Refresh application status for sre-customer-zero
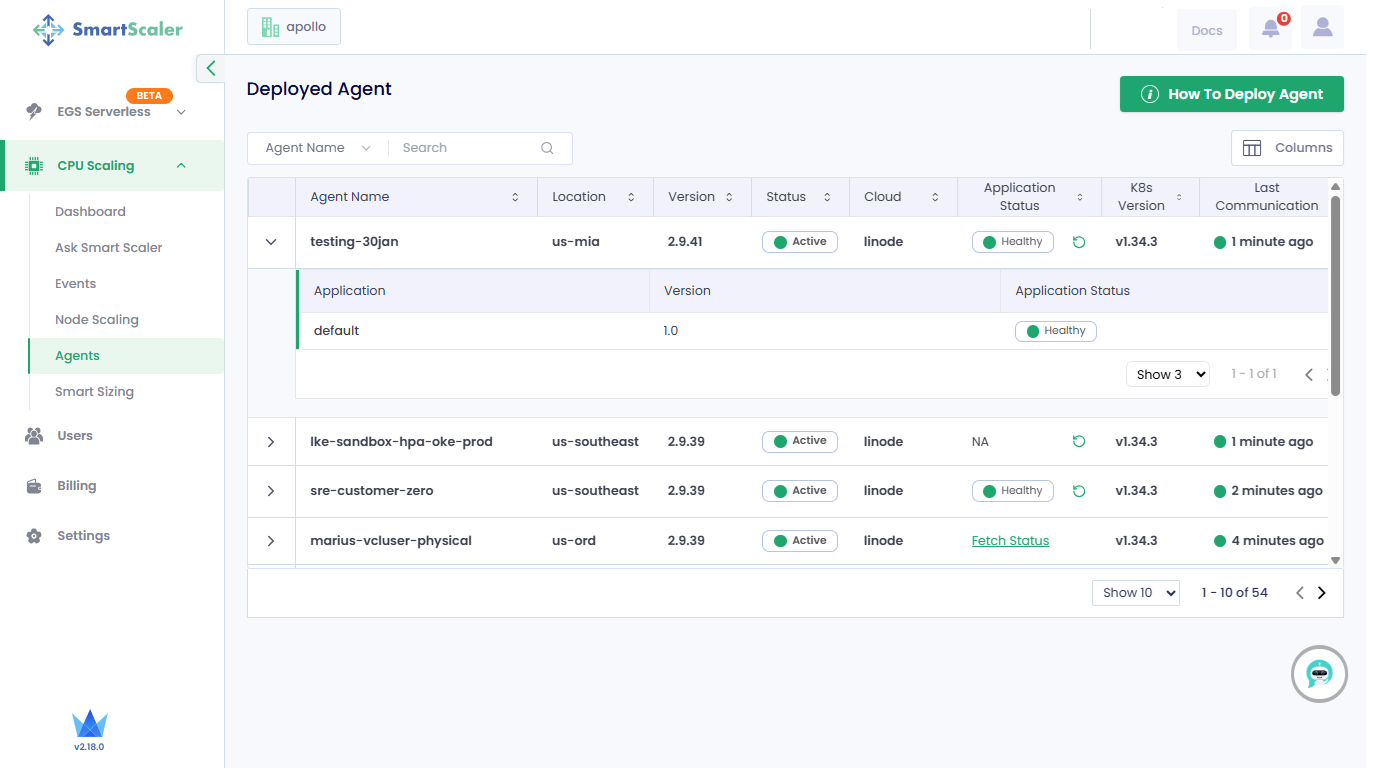The height and width of the screenshot is (780, 1373). 1079,491
